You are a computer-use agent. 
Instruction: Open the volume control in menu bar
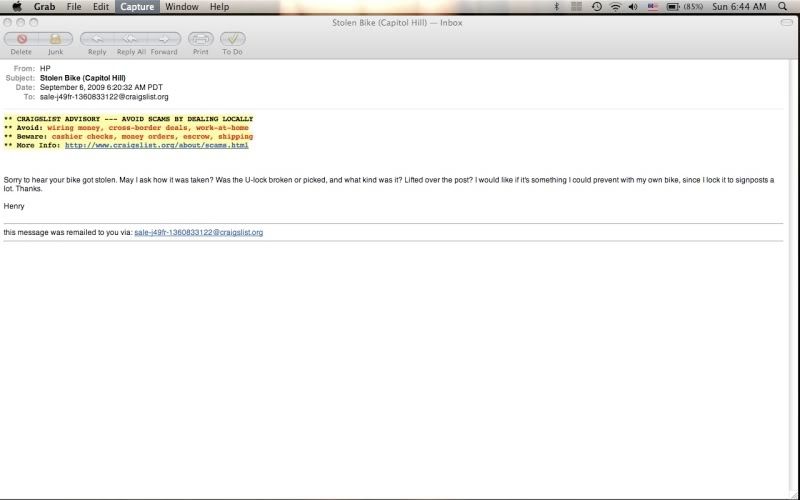point(634,7)
